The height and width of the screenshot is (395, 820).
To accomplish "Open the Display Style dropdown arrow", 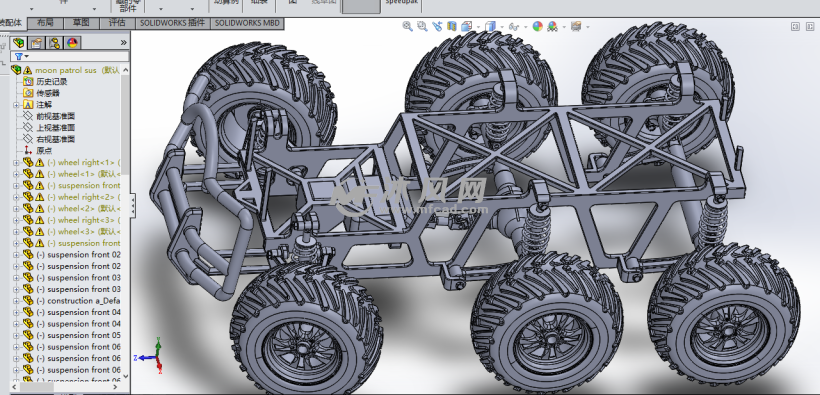I will 502,27.
